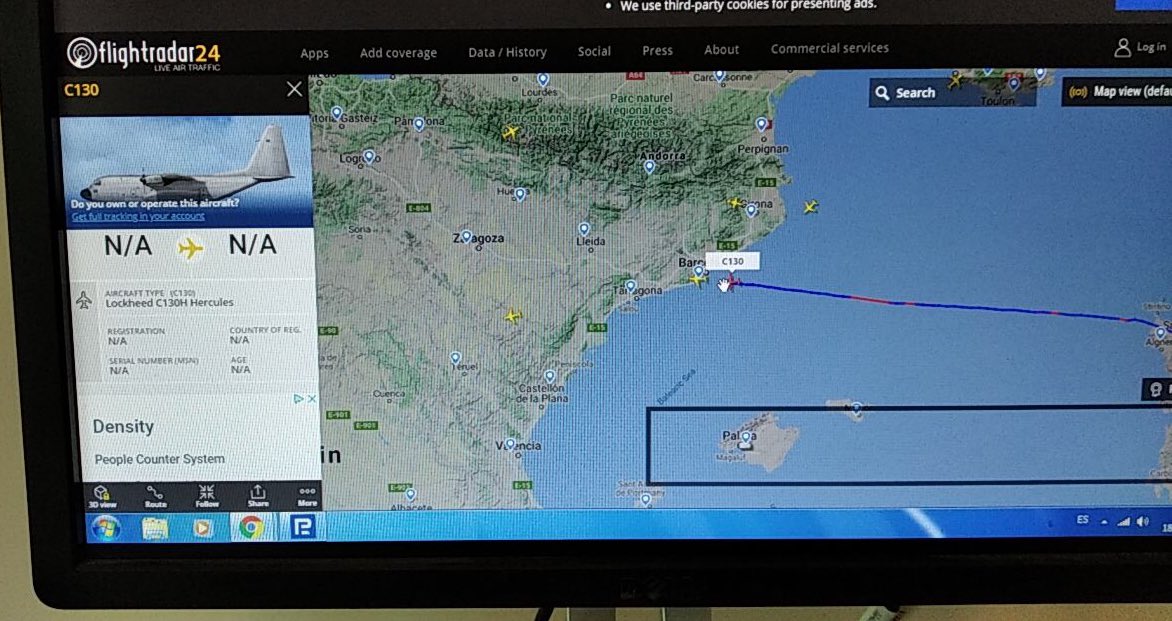Screen dimensions: 1172x621
Task: Click the Tarragona airport pin
Action: pyautogui.click(x=631, y=286)
